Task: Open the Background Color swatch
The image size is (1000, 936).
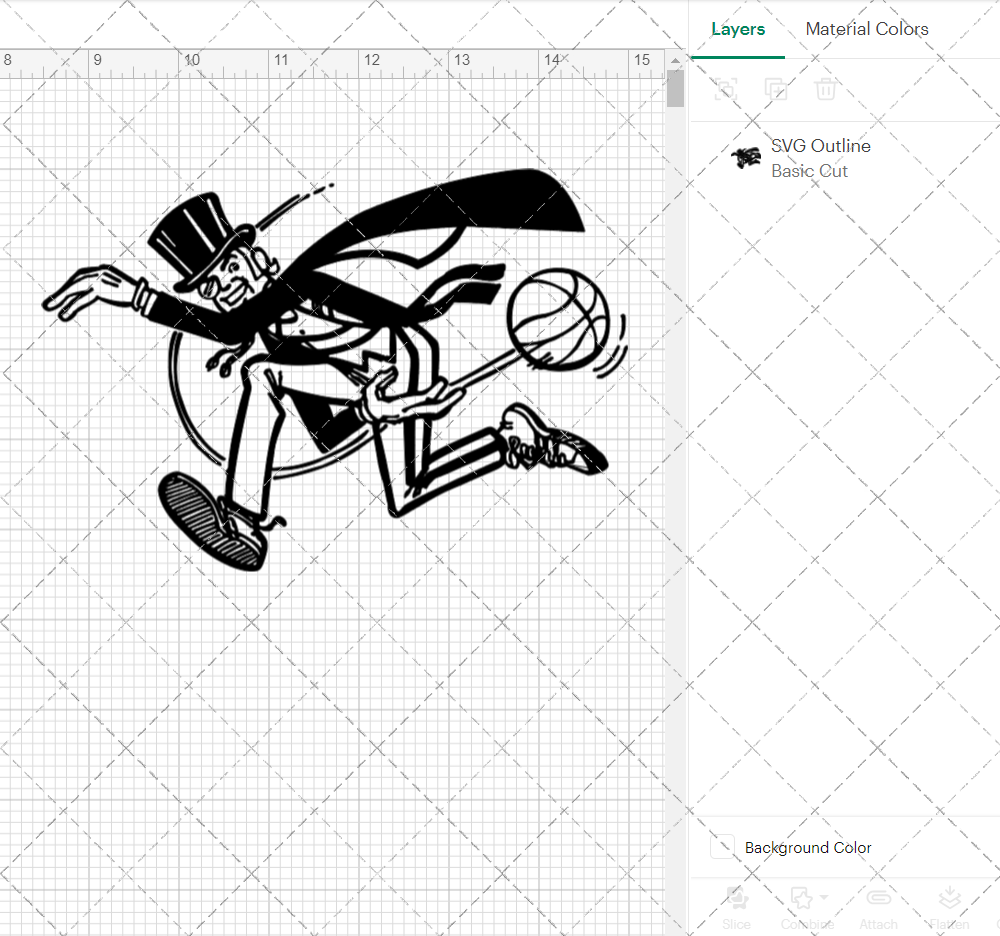Action: (723, 847)
